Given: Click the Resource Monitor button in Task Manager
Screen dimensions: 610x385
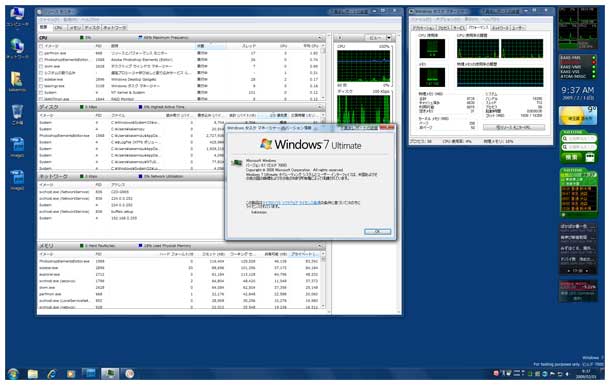Looking at the screenshot, I should tap(514, 127).
